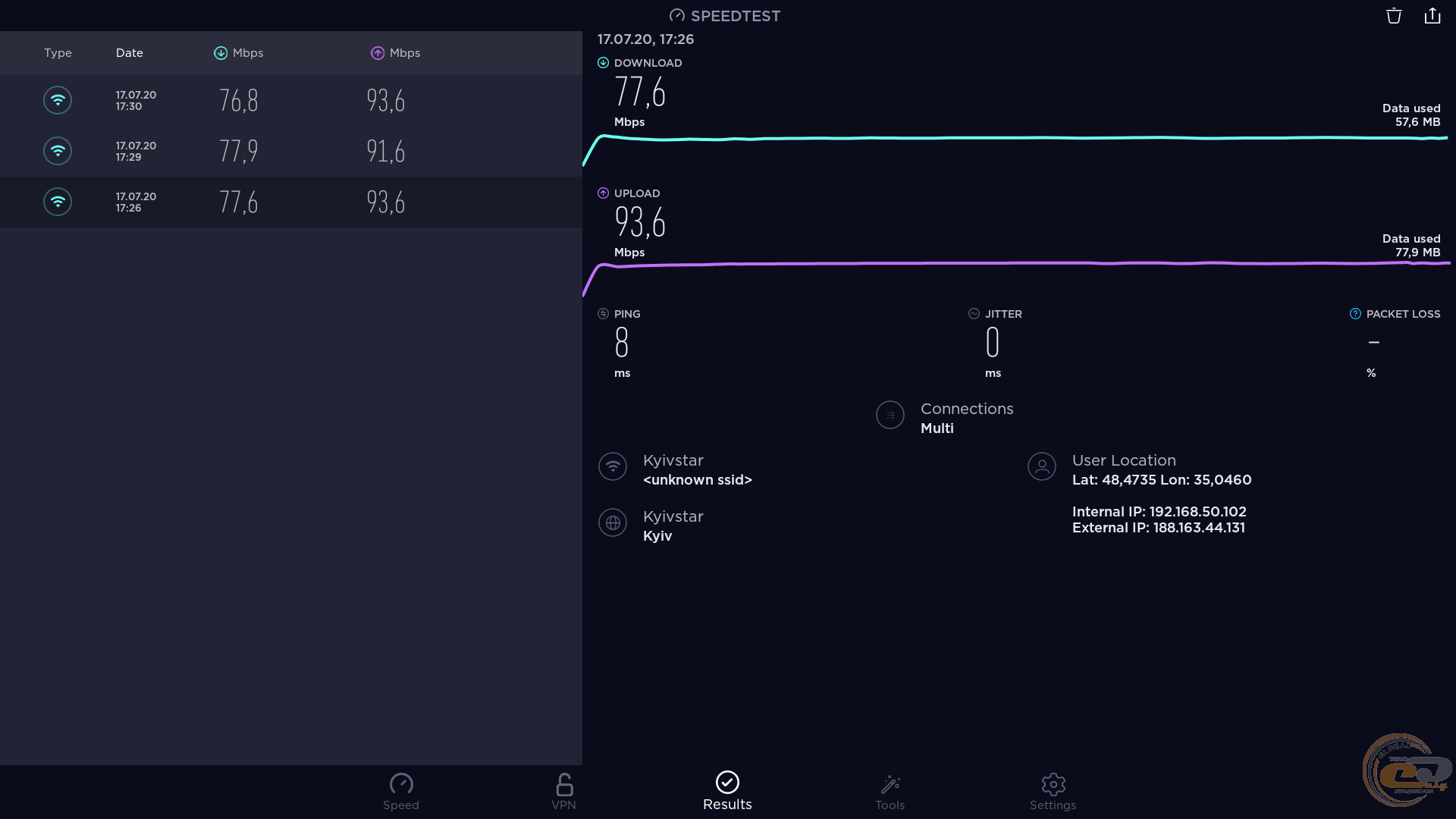Select the 17:26 result row
Viewport: 1456px width, 819px height.
pyautogui.click(x=291, y=202)
